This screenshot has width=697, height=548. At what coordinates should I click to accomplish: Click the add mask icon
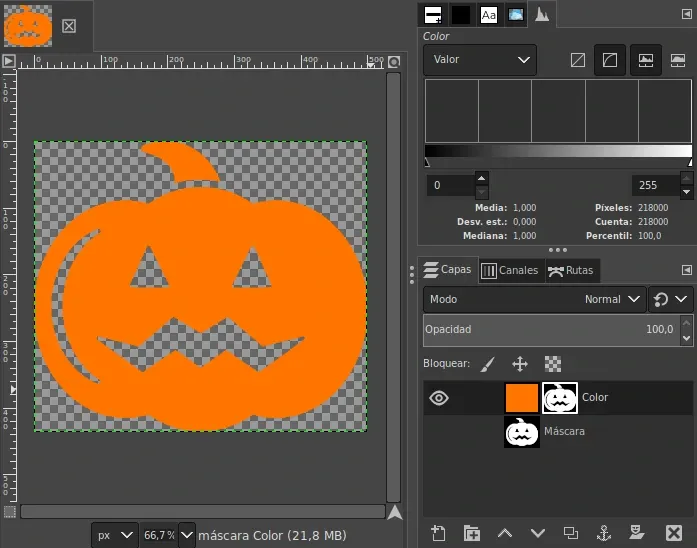(636, 533)
